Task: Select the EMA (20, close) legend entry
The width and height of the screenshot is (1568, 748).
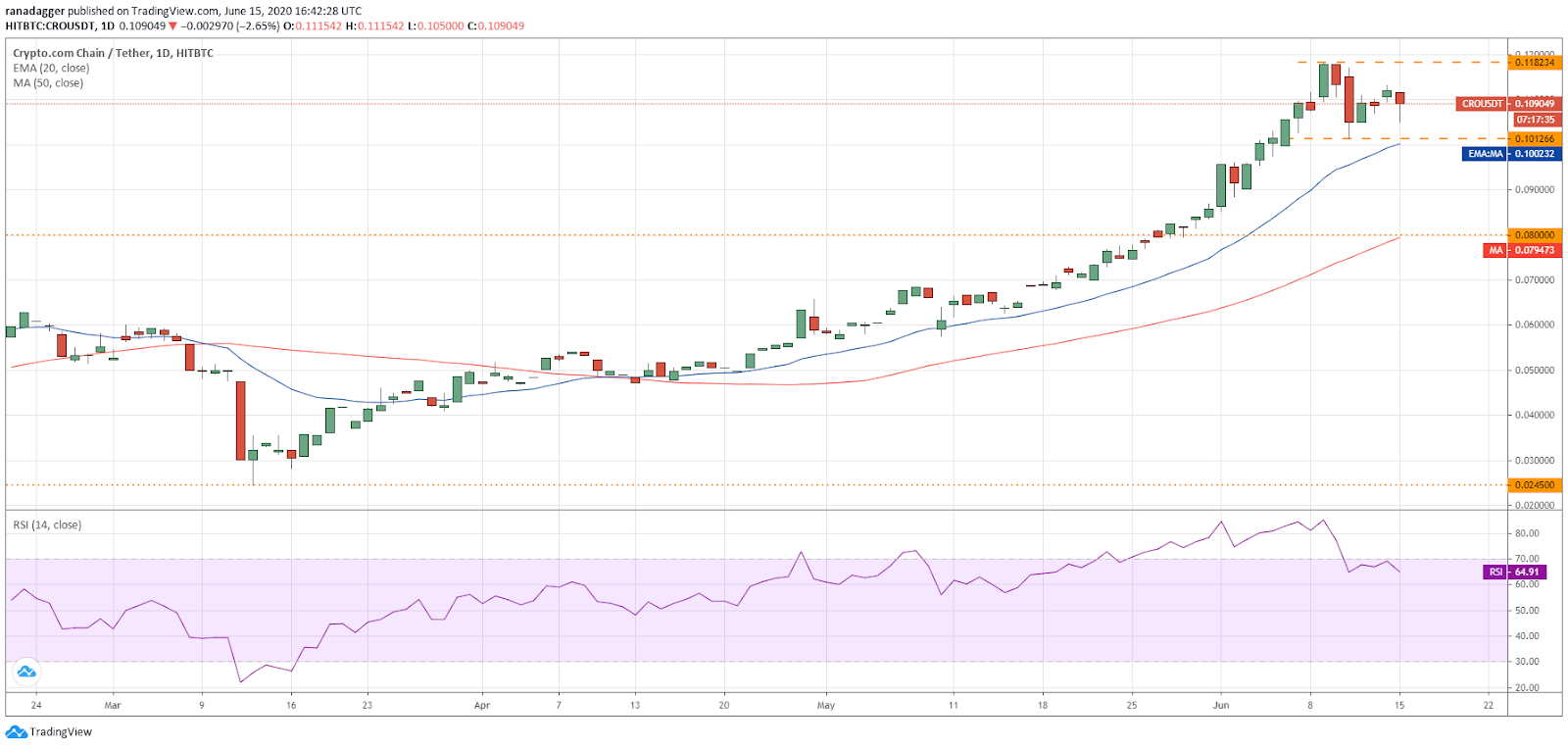Action: pyautogui.click(x=51, y=68)
